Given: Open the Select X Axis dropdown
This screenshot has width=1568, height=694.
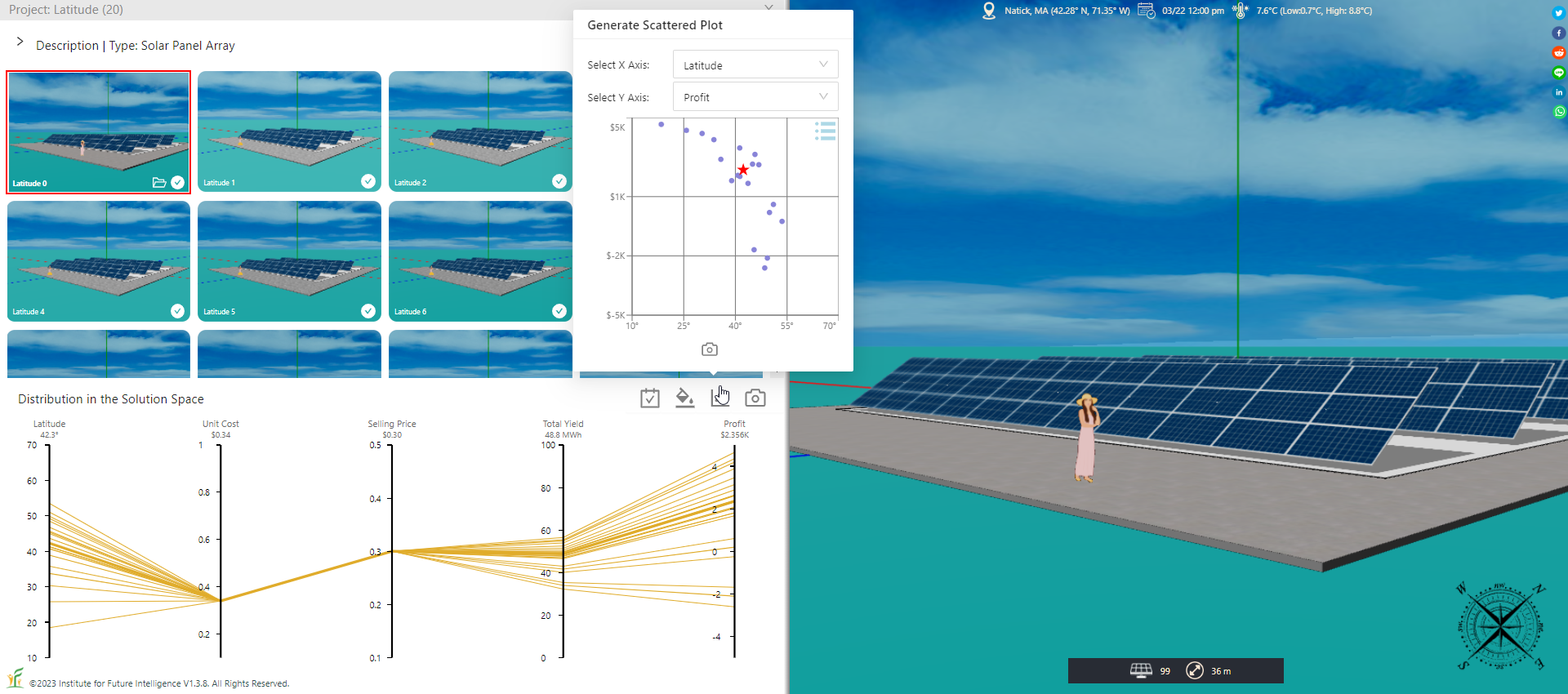Looking at the screenshot, I should tap(755, 65).
